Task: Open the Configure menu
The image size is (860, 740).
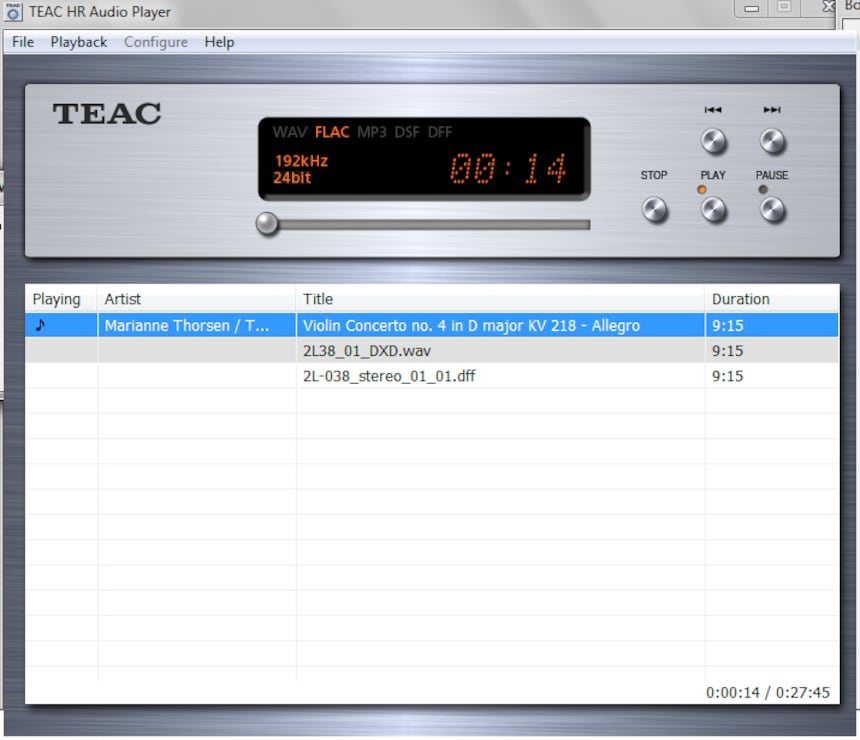Action: (x=156, y=42)
